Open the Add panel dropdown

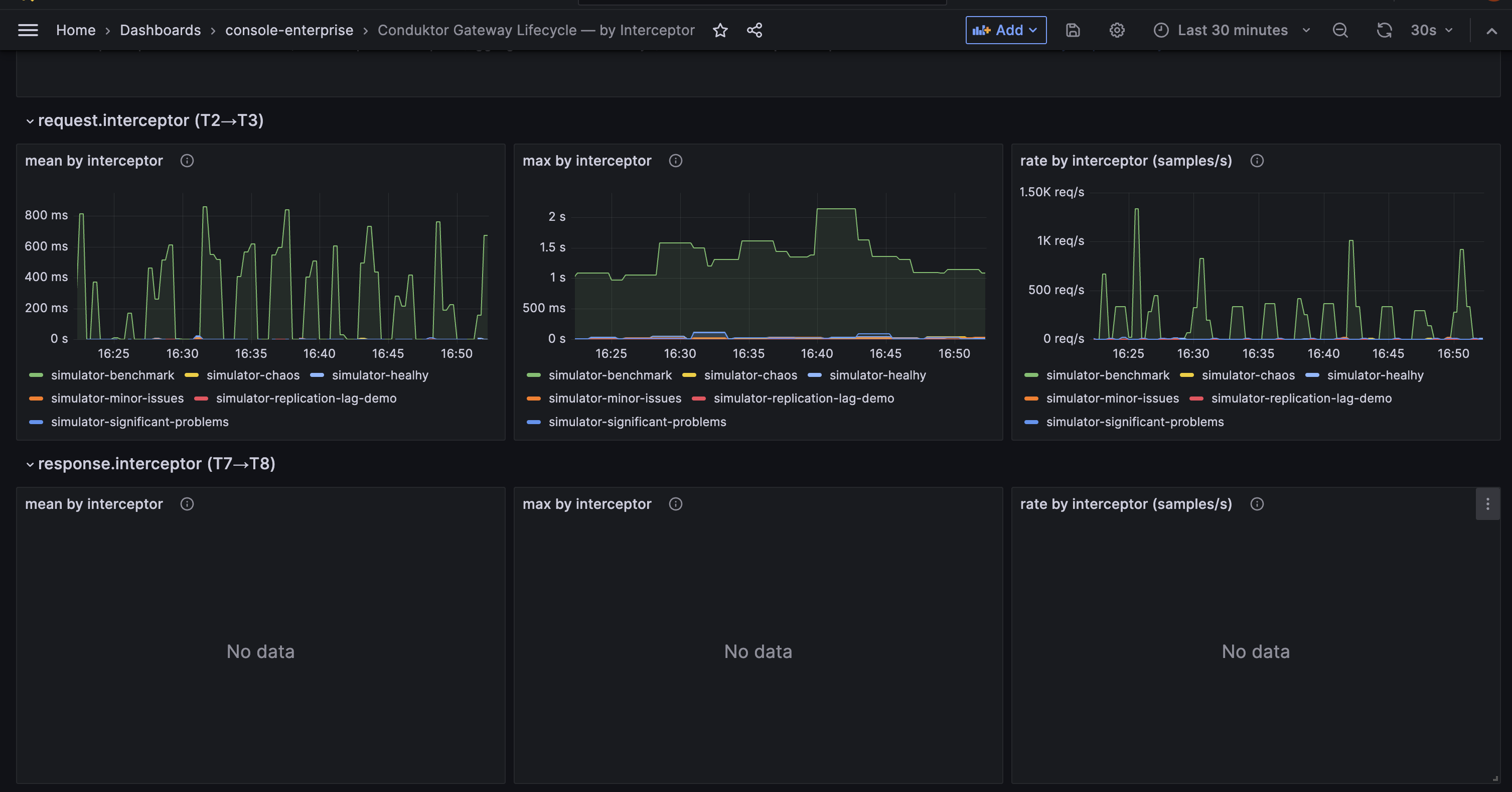pos(1005,30)
